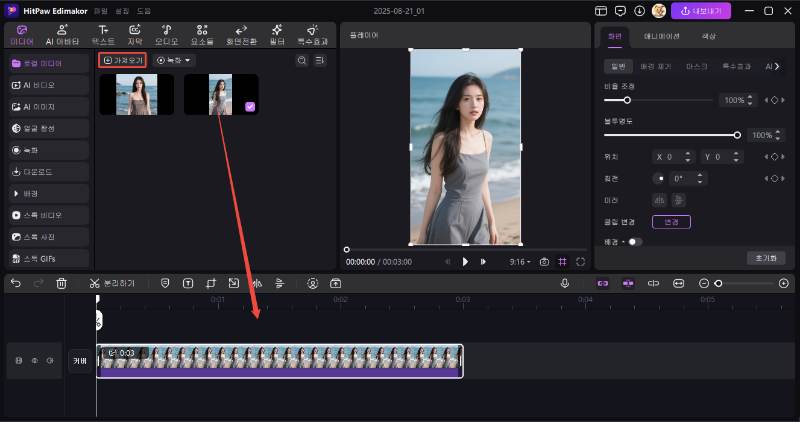Open the 화면전환 (Transitions) tab
Image resolution: width=800 pixels, height=422 pixels.
(241, 35)
